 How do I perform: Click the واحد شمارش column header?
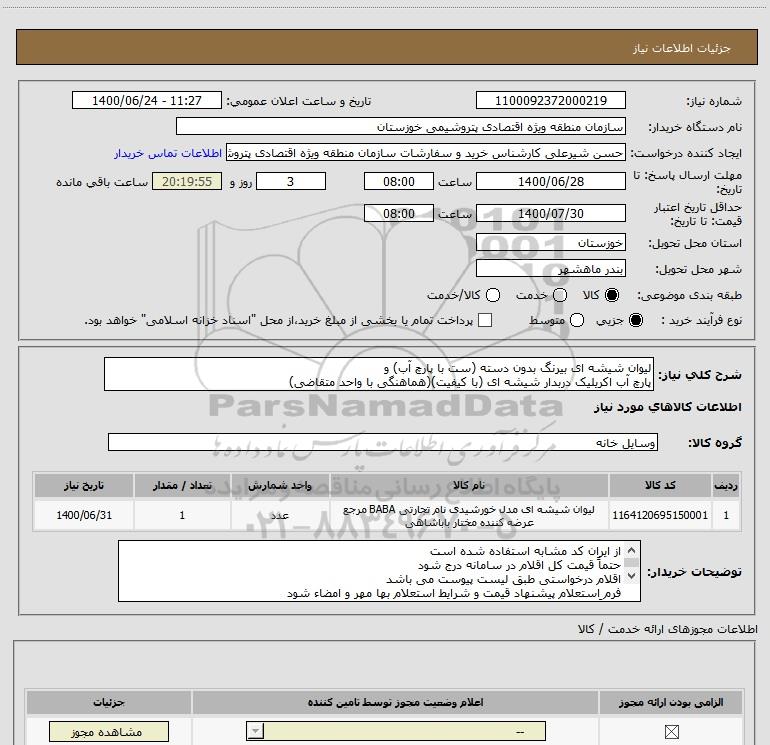coord(280,485)
